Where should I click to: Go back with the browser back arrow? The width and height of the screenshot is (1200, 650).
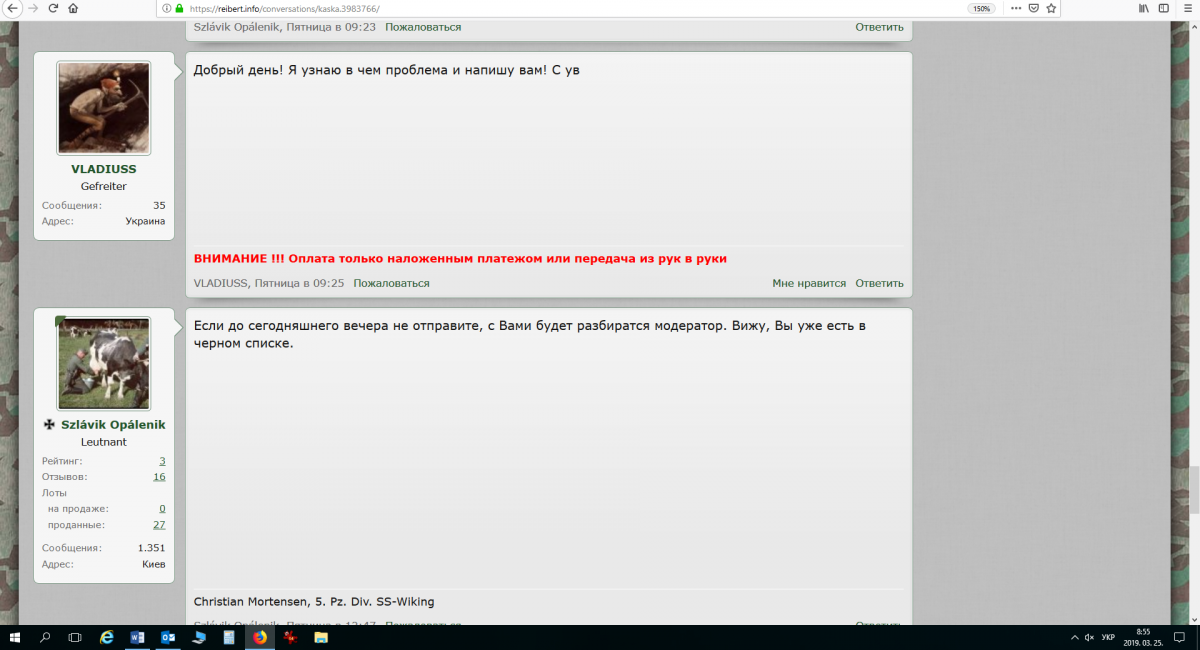point(12,8)
